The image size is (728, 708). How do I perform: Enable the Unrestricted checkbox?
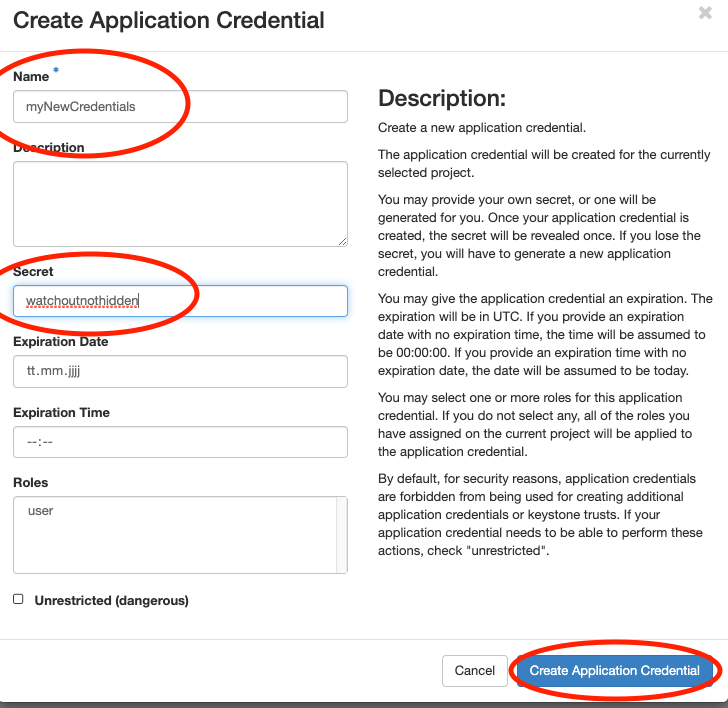[x=18, y=599]
